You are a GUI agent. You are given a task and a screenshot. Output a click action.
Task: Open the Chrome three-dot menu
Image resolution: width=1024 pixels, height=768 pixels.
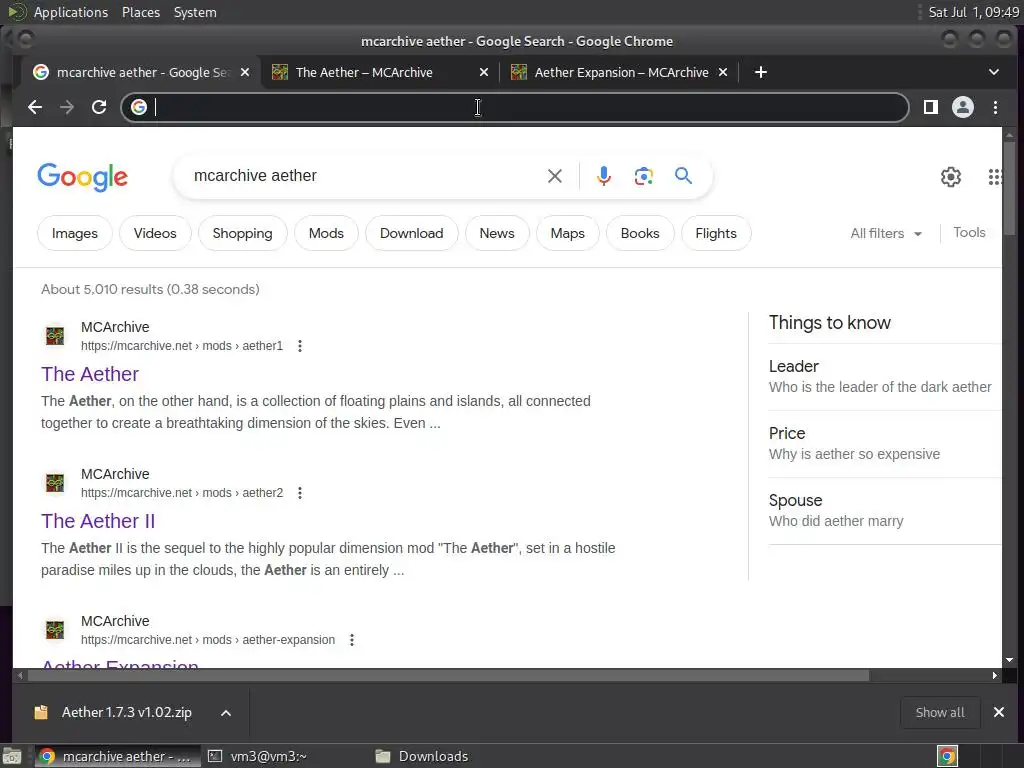995,107
